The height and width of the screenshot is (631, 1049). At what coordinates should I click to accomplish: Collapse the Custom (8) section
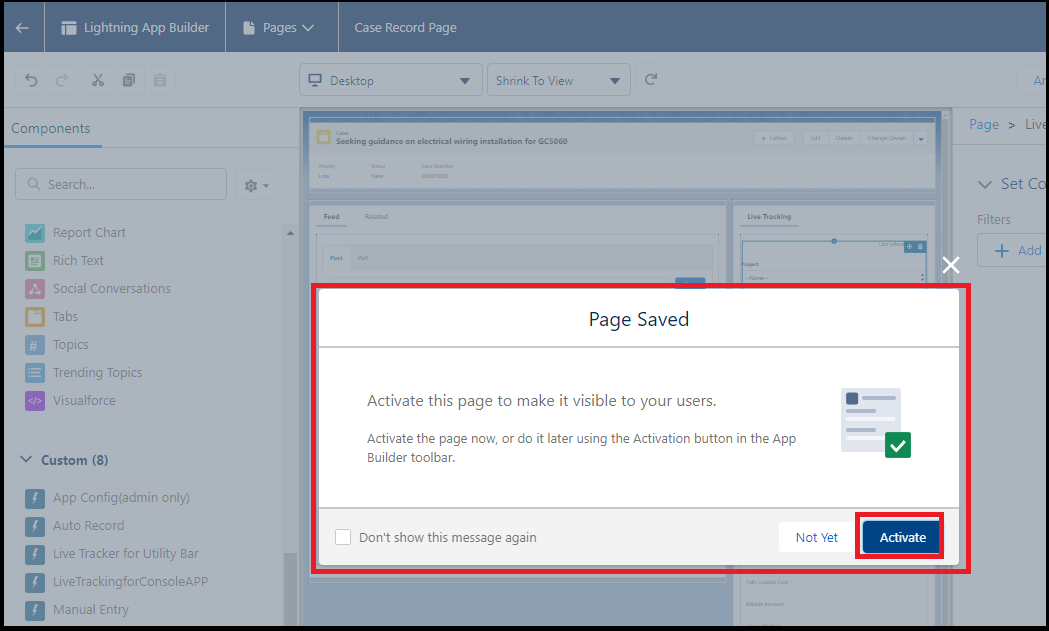26,460
